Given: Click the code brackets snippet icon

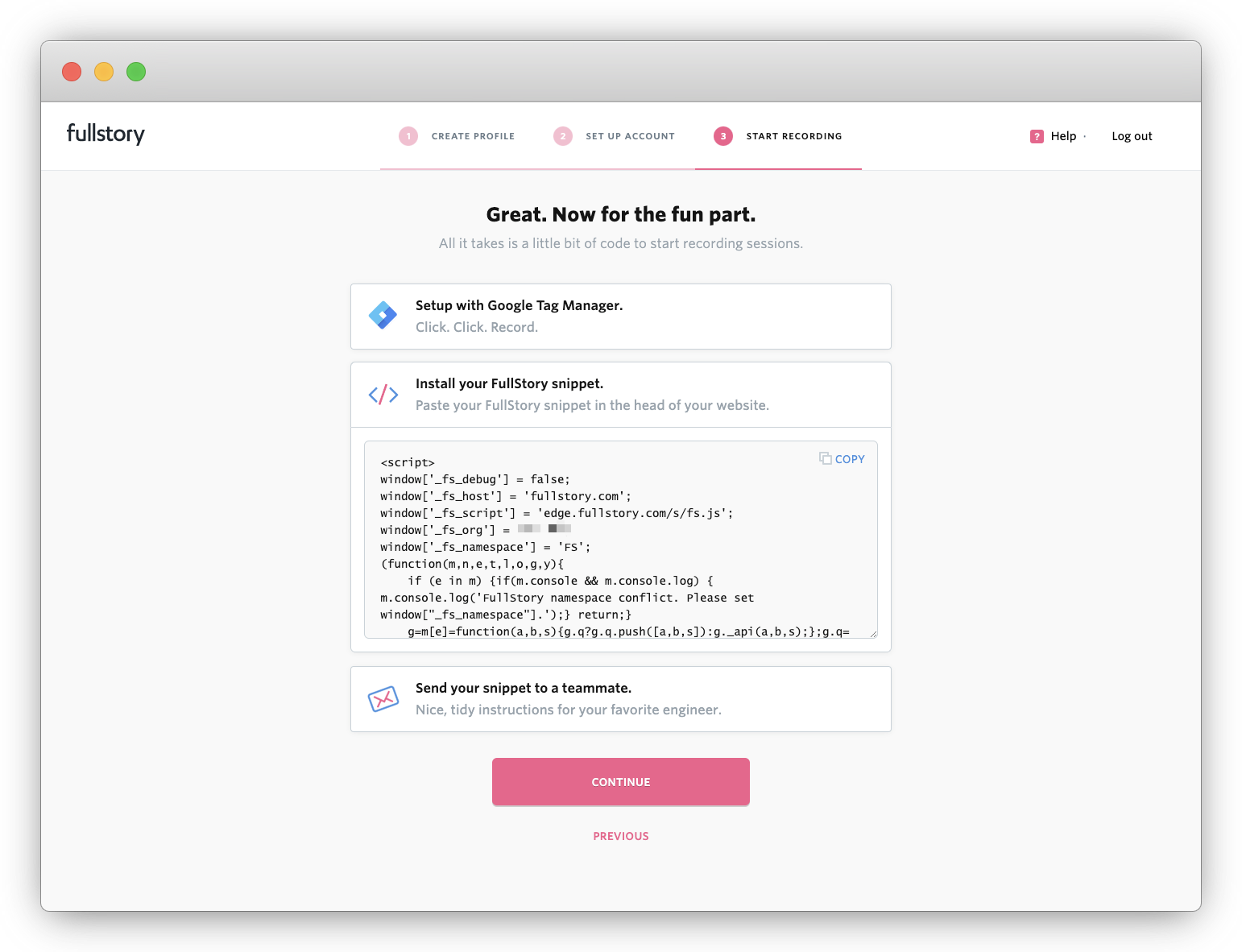Looking at the screenshot, I should click(x=383, y=394).
